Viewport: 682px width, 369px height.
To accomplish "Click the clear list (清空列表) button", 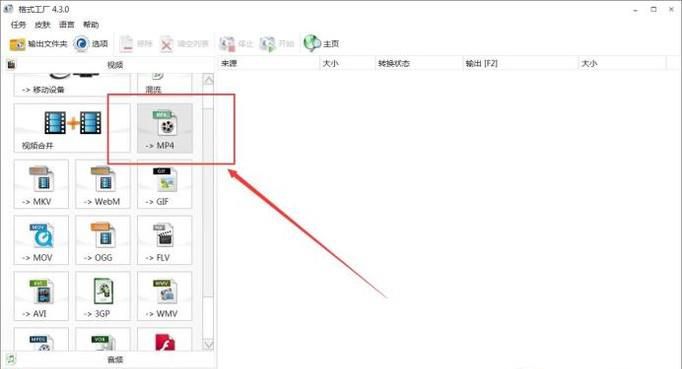I will coord(184,44).
